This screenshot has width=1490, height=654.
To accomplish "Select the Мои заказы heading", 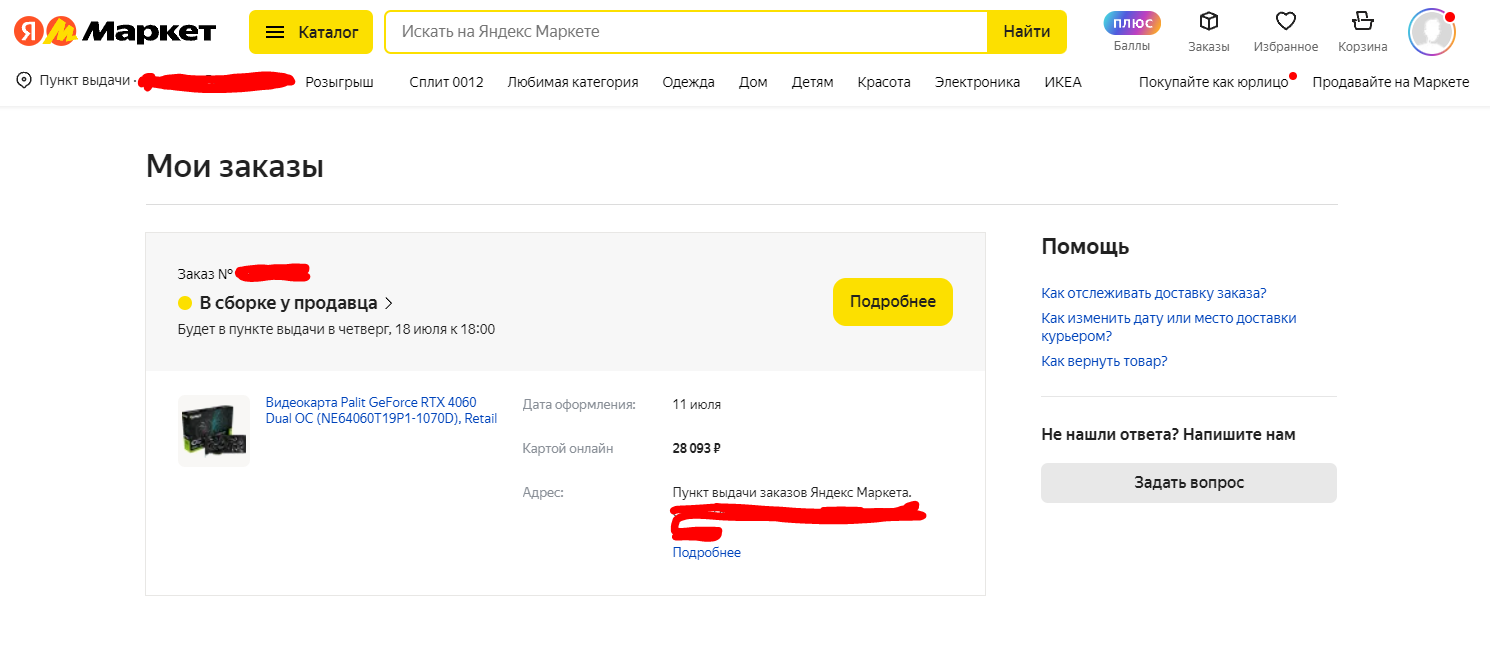I will coord(235,166).
